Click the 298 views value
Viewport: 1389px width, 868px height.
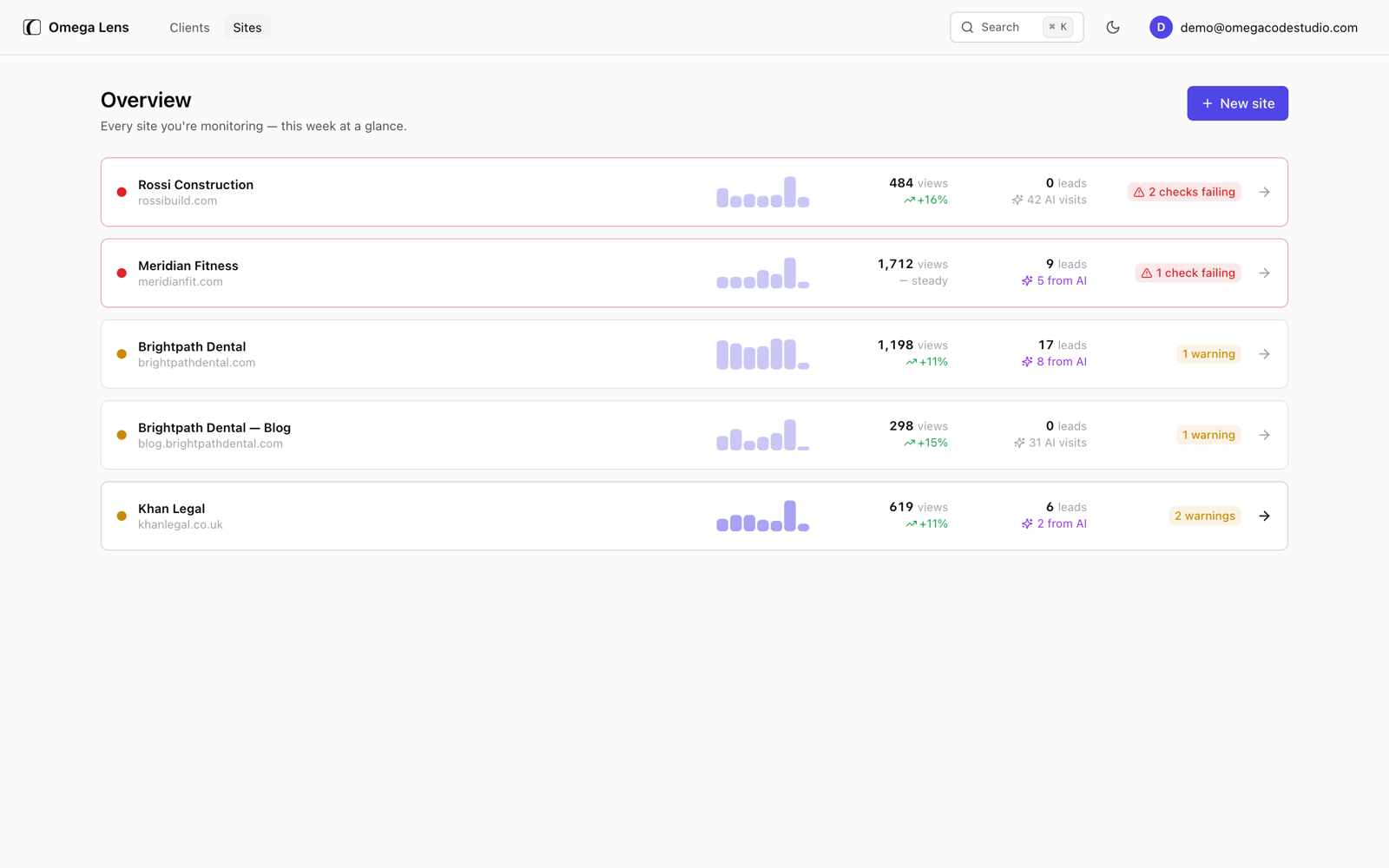tap(918, 426)
